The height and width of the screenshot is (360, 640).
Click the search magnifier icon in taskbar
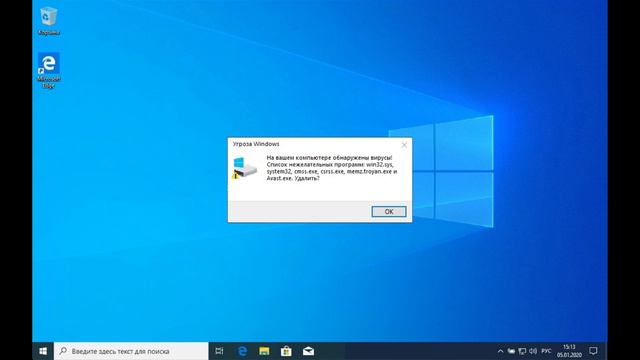pos(63,351)
